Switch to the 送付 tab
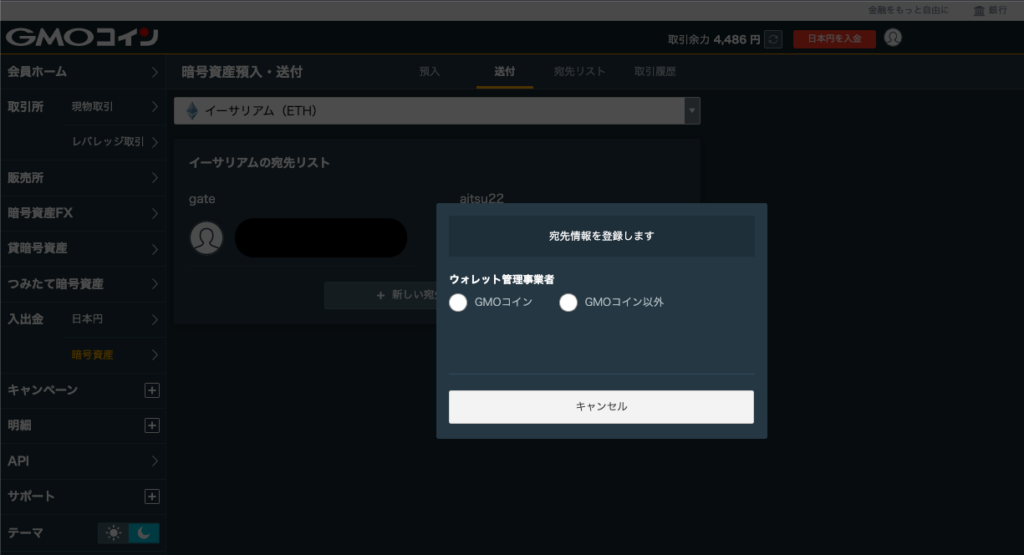Screen dimensions: 1024x555 (504, 72)
